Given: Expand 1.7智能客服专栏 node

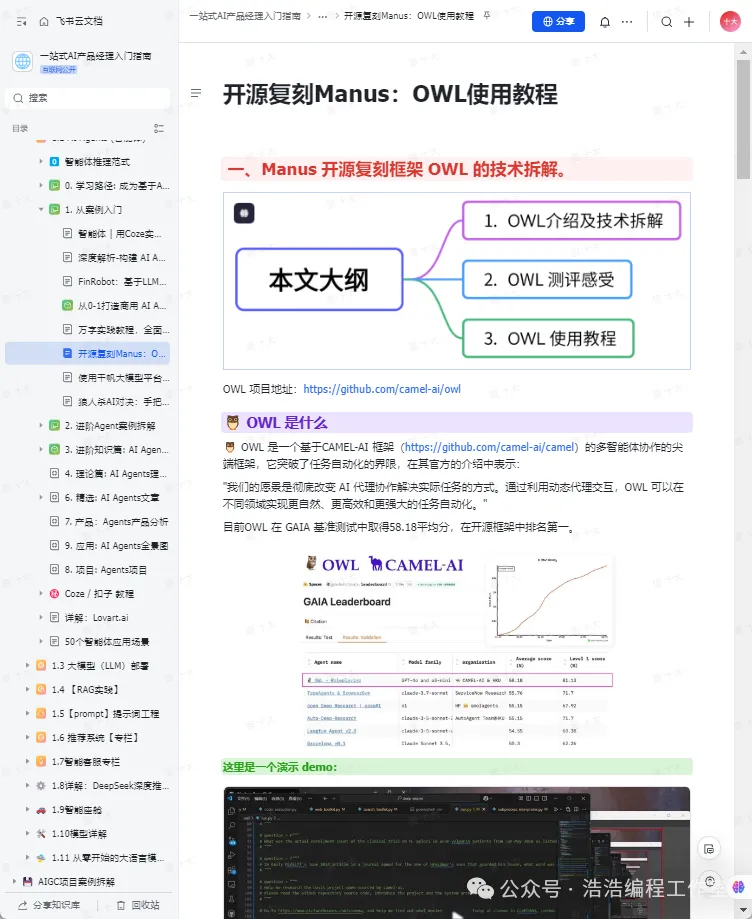Looking at the screenshot, I should click(27, 762).
